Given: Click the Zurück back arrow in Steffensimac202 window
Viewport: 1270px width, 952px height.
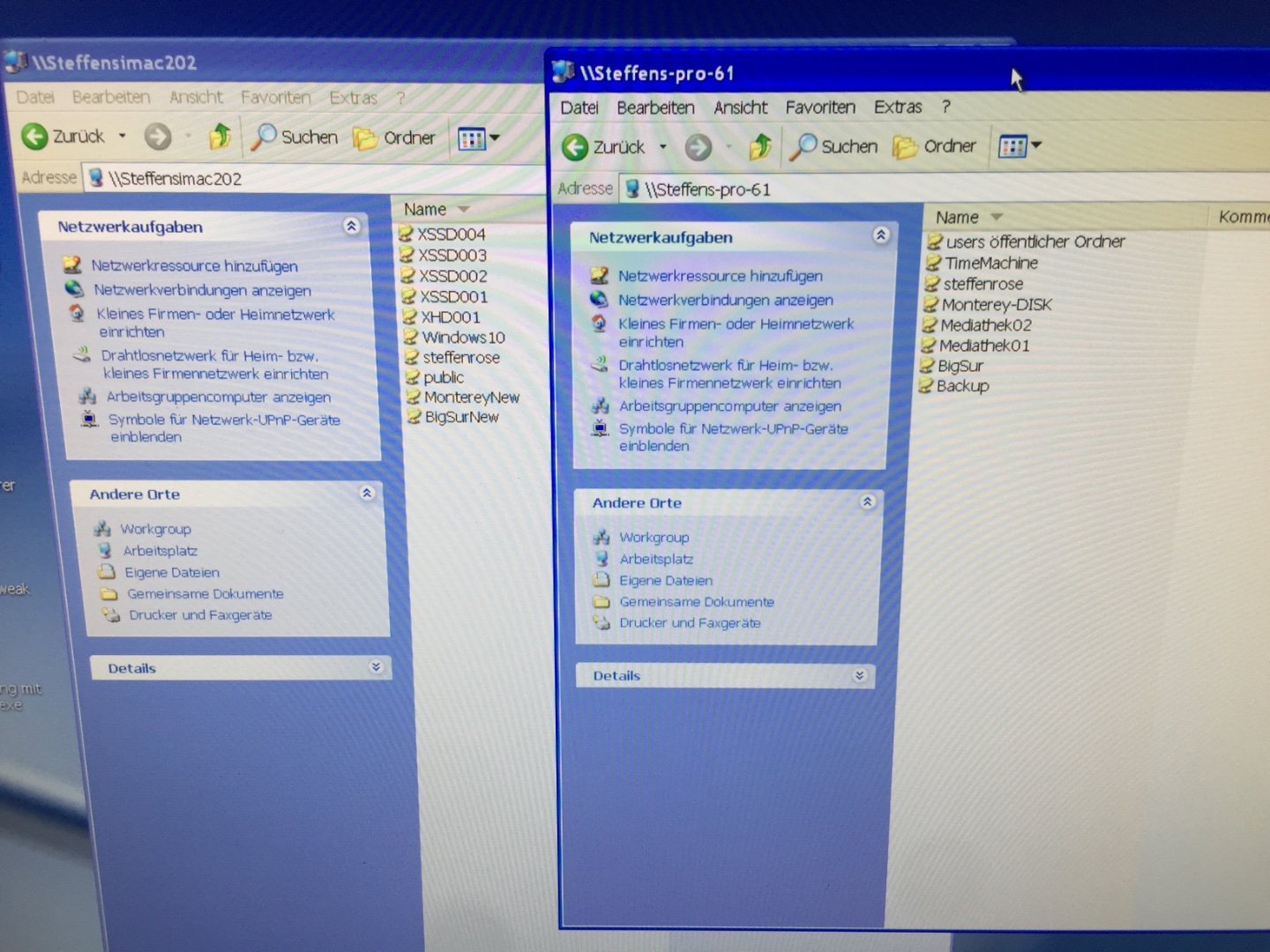Looking at the screenshot, I should [x=34, y=136].
